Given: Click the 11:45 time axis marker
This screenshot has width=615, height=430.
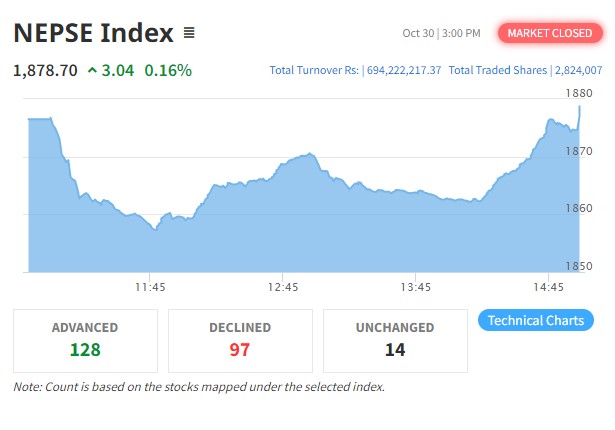Looking at the screenshot, I should click(150, 287).
